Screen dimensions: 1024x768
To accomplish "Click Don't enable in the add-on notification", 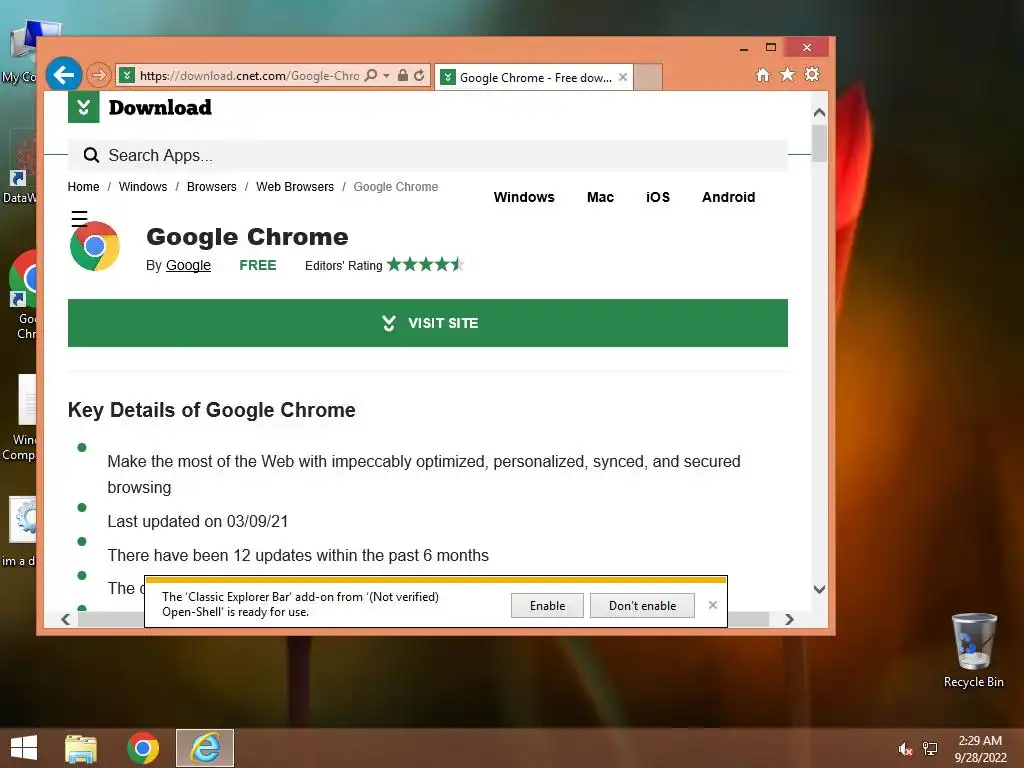I will (x=642, y=605).
